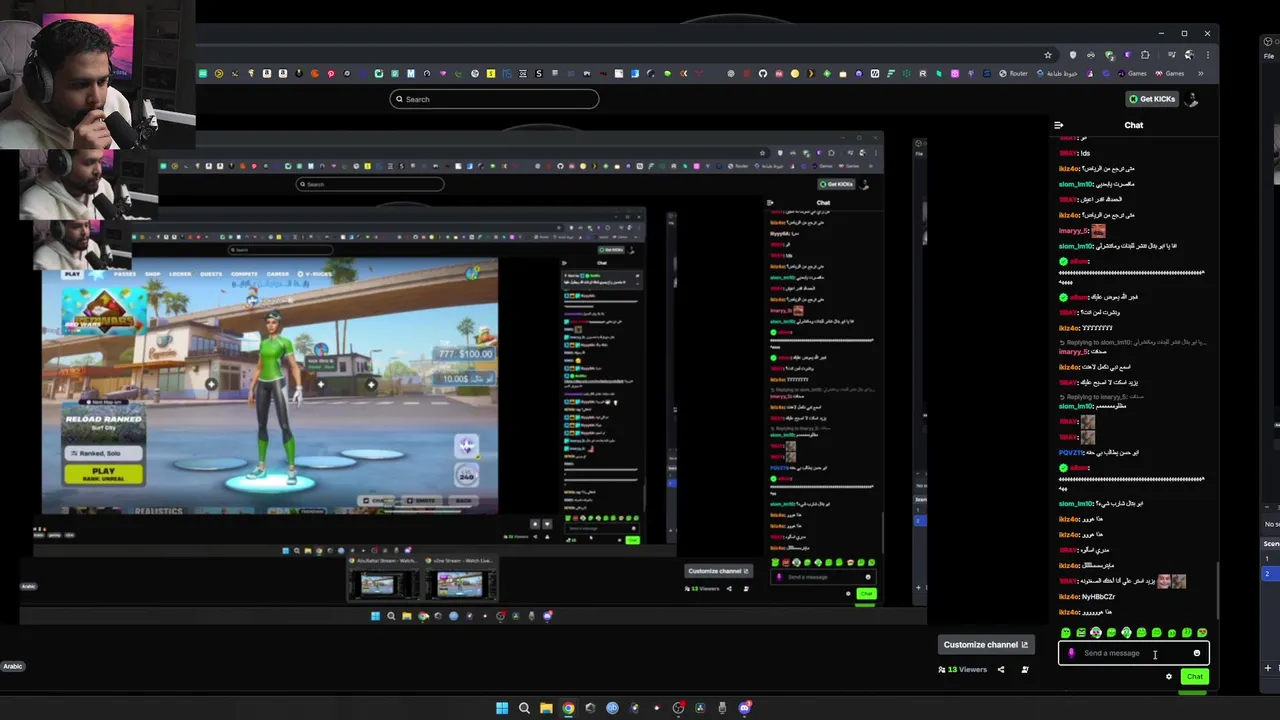
Task: Click the Kick search box
Action: pyautogui.click(x=494, y=99)
